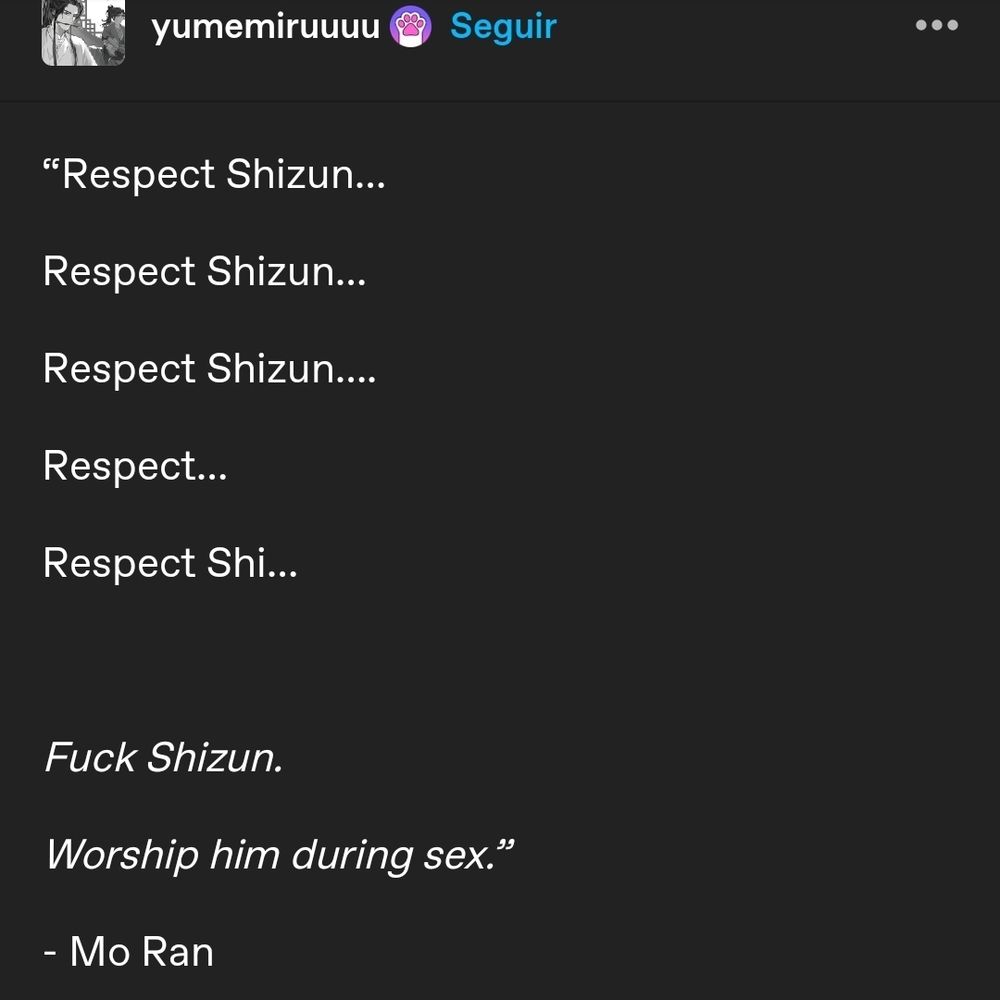Open the yumemiruuuu avatar thumbnail

[83, 32]
